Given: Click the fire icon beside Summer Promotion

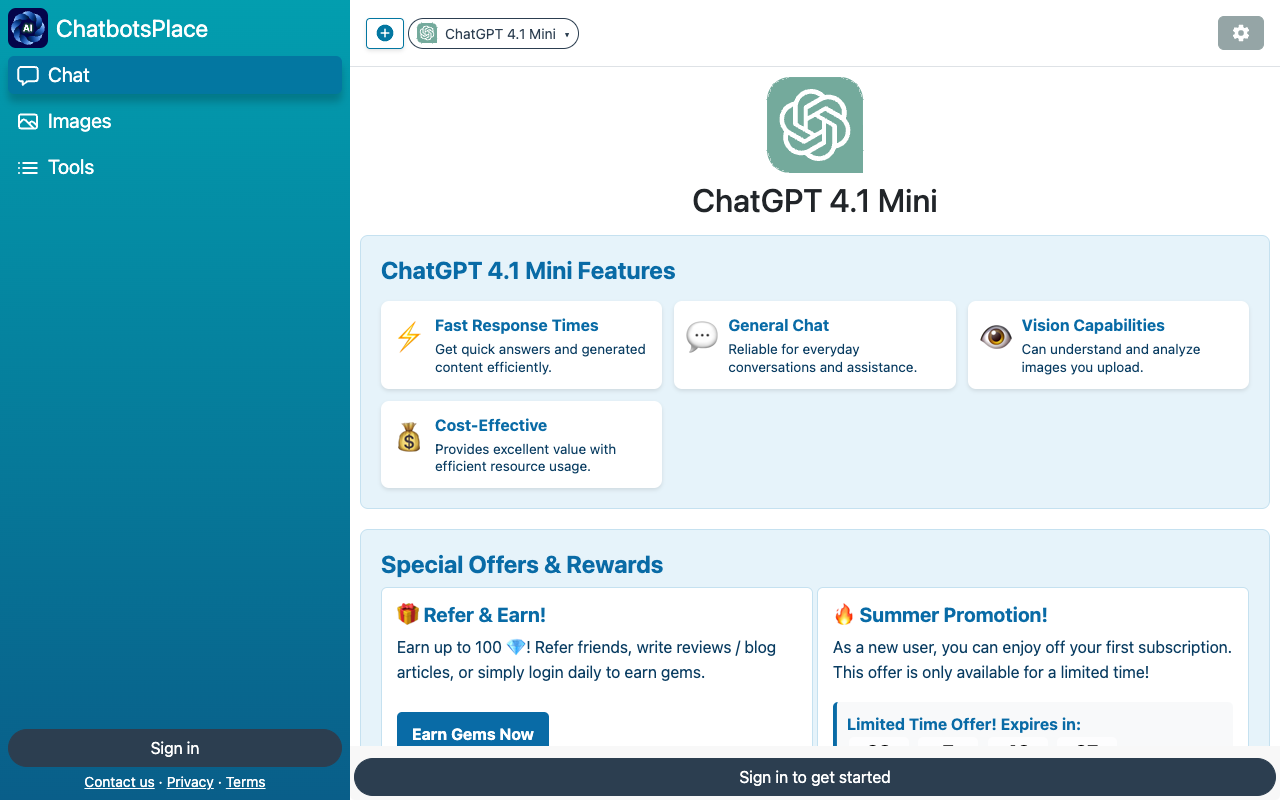Looking at the screenshot, I should coord(844,614).
